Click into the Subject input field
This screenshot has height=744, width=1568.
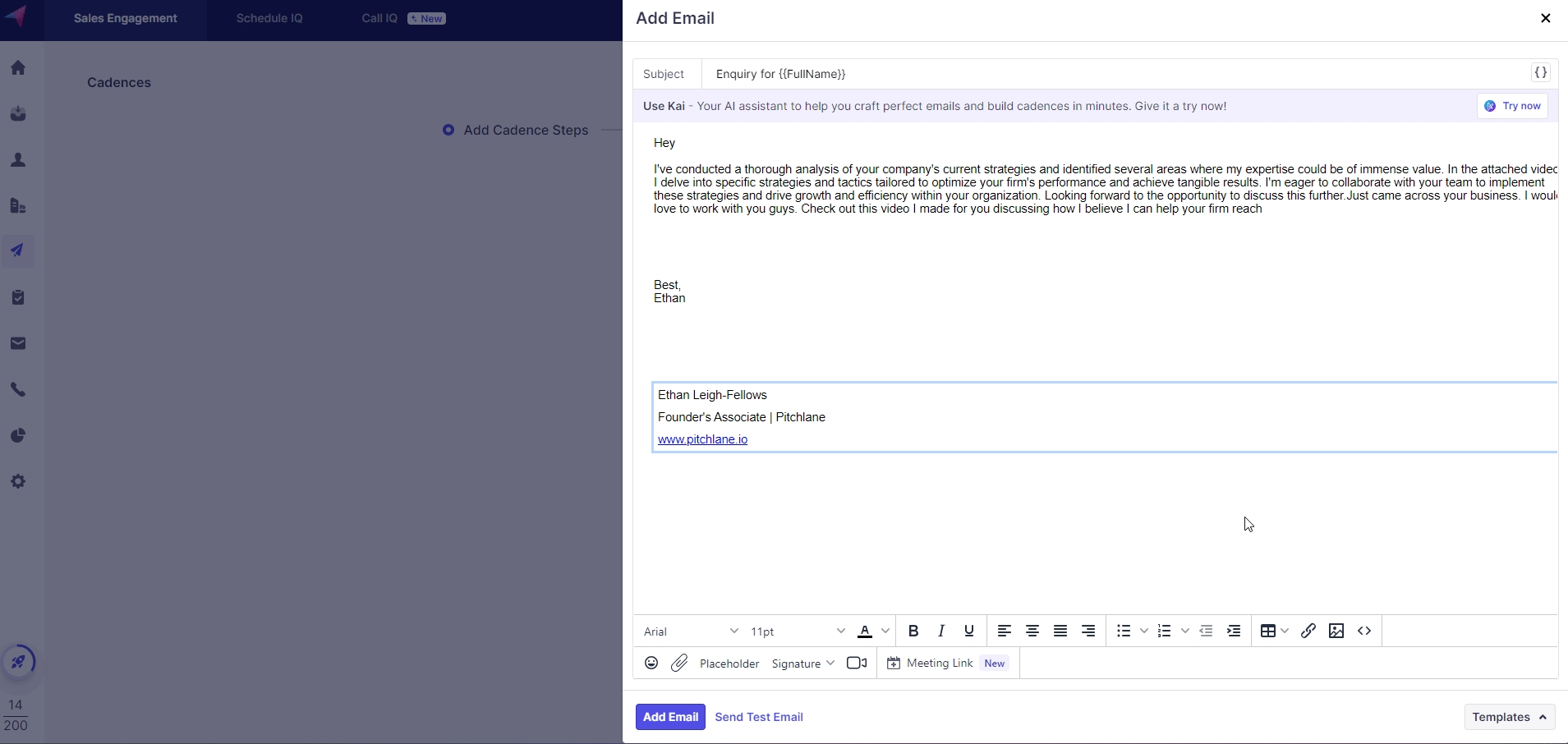click(1109, 74)
